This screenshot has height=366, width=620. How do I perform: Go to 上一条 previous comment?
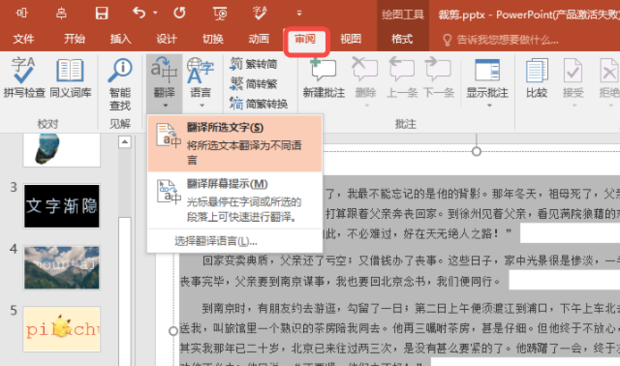(x=402, y=77)
